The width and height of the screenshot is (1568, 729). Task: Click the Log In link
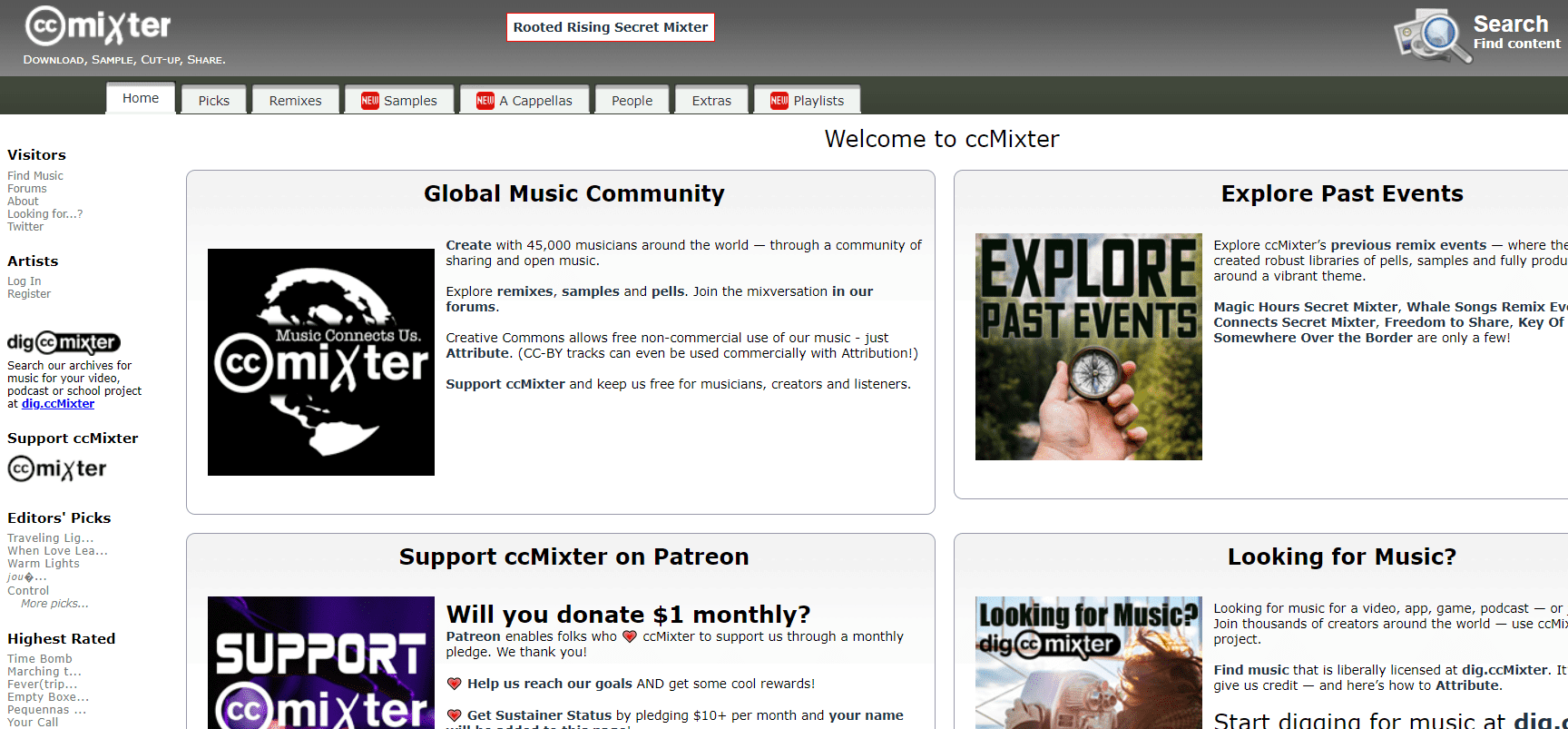pos(24,281)
